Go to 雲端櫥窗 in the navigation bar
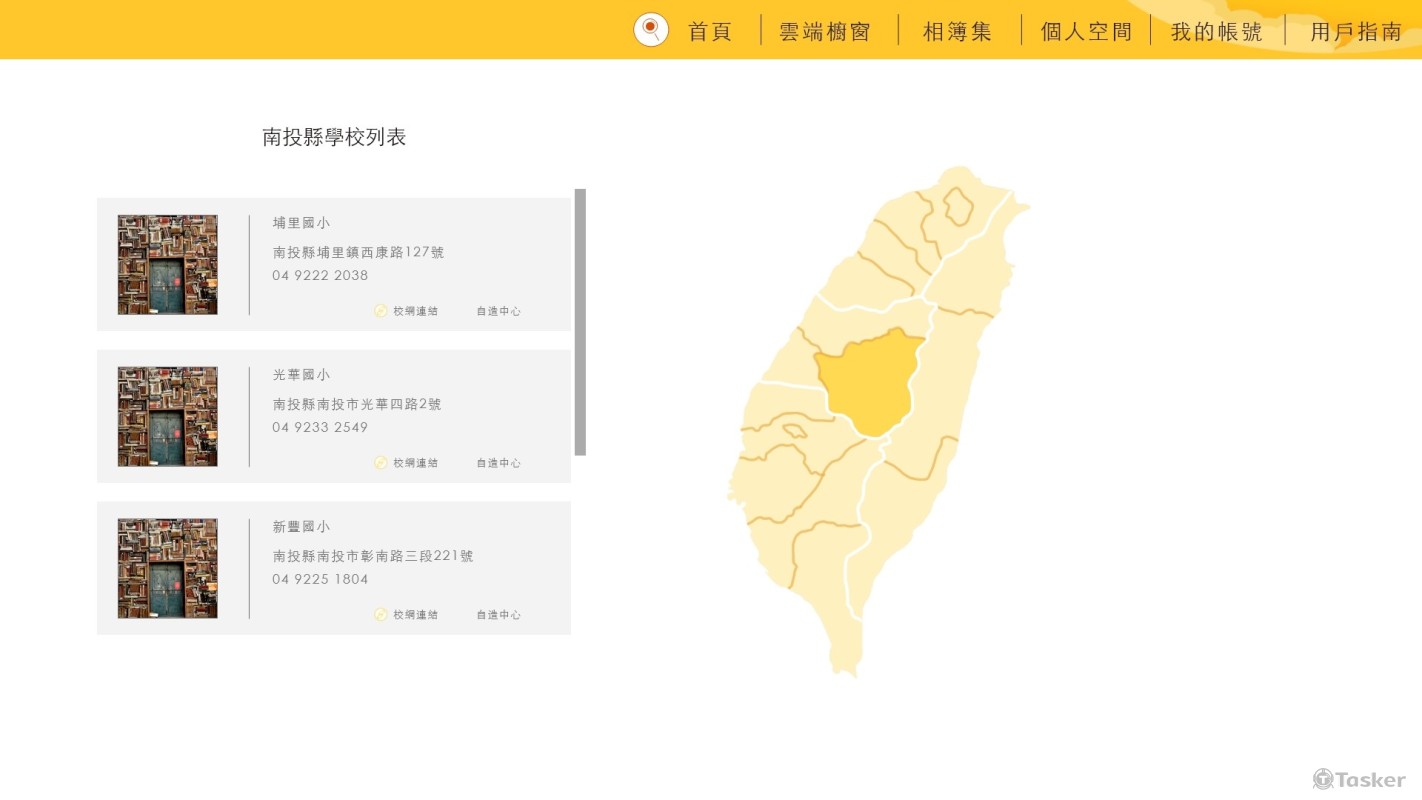The image size is (1422, 800). tap(825, 32)
